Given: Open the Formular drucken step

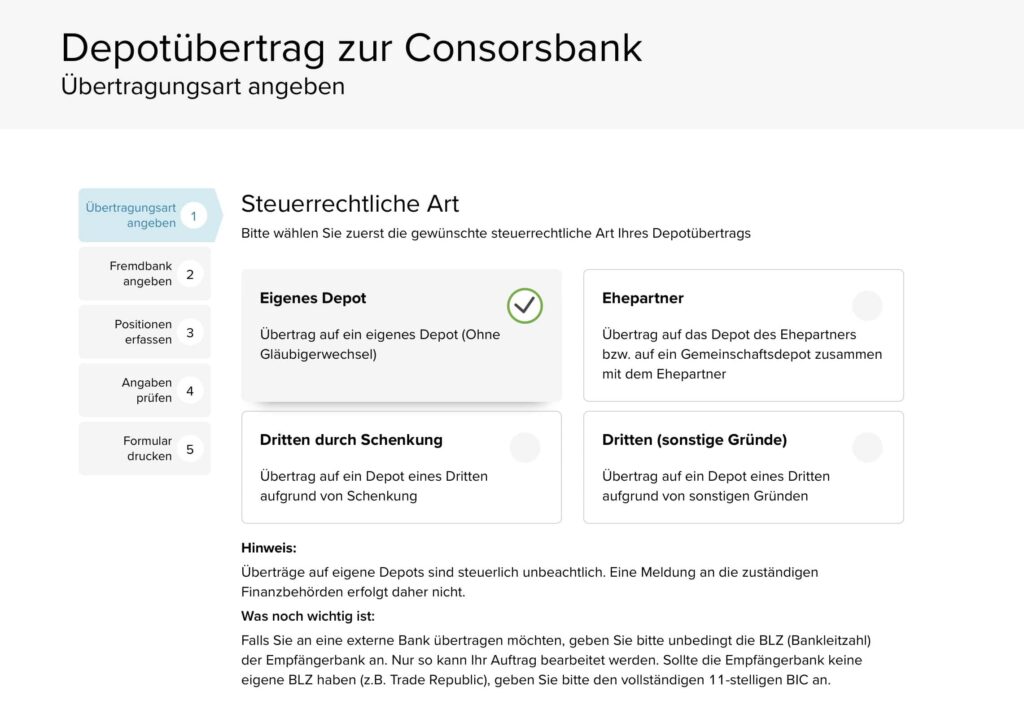Looking at the screenshot, I should coord(144,449).
